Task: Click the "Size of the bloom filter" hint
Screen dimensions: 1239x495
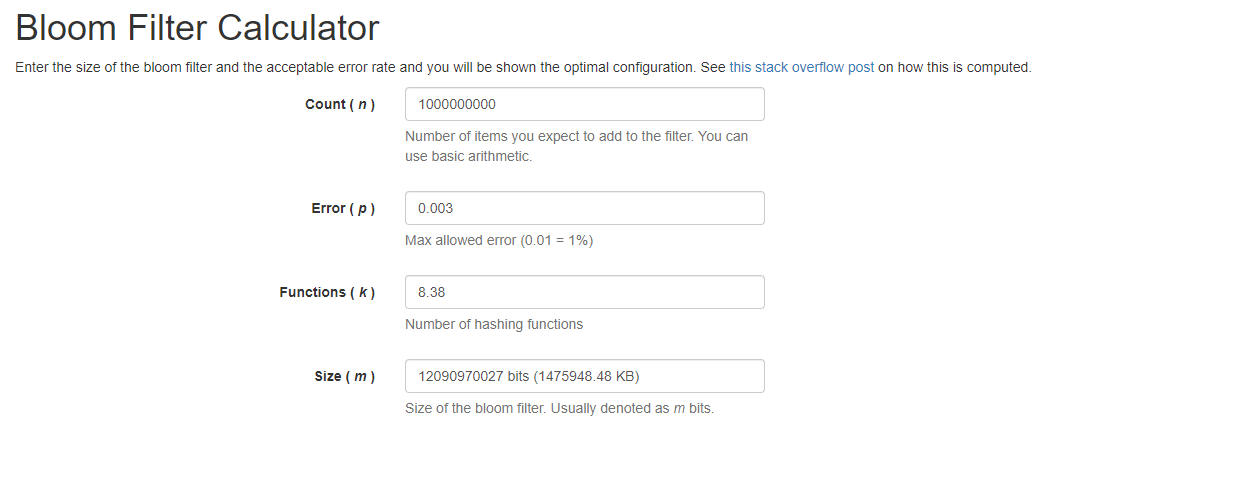Action: pyautogui.click(x=475, y=408)
